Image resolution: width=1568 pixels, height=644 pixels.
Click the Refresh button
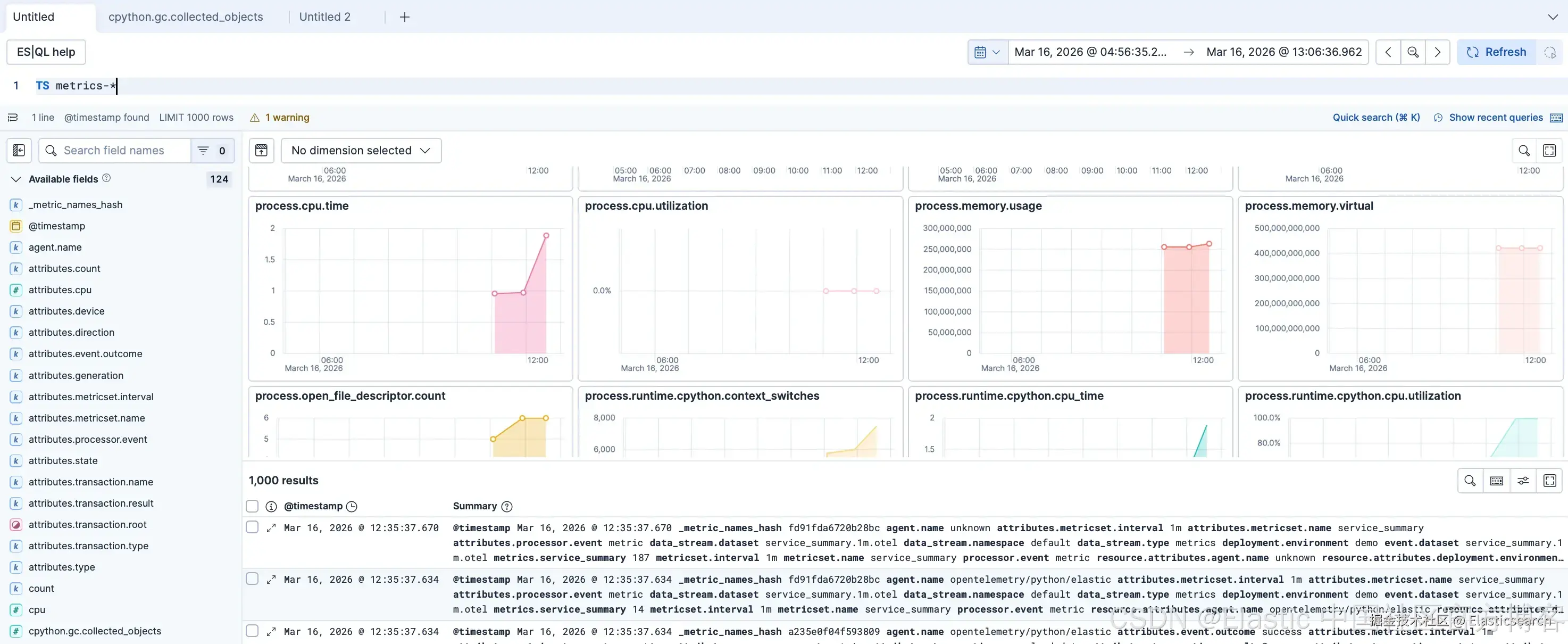(x=1496, y=52)
